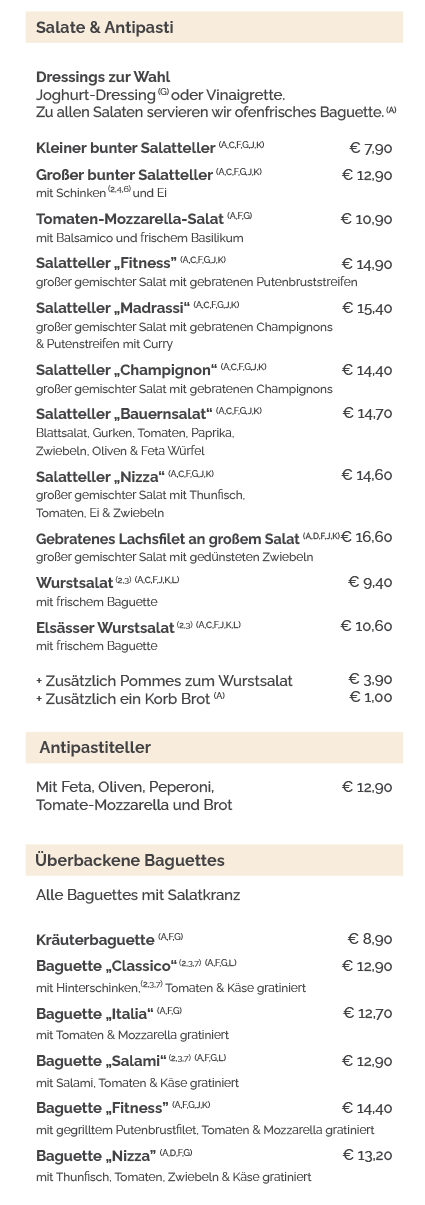Select Kleiner bunter Salatteller item
The height and width of the screenshot is (1205, 425).
[125, 148]
